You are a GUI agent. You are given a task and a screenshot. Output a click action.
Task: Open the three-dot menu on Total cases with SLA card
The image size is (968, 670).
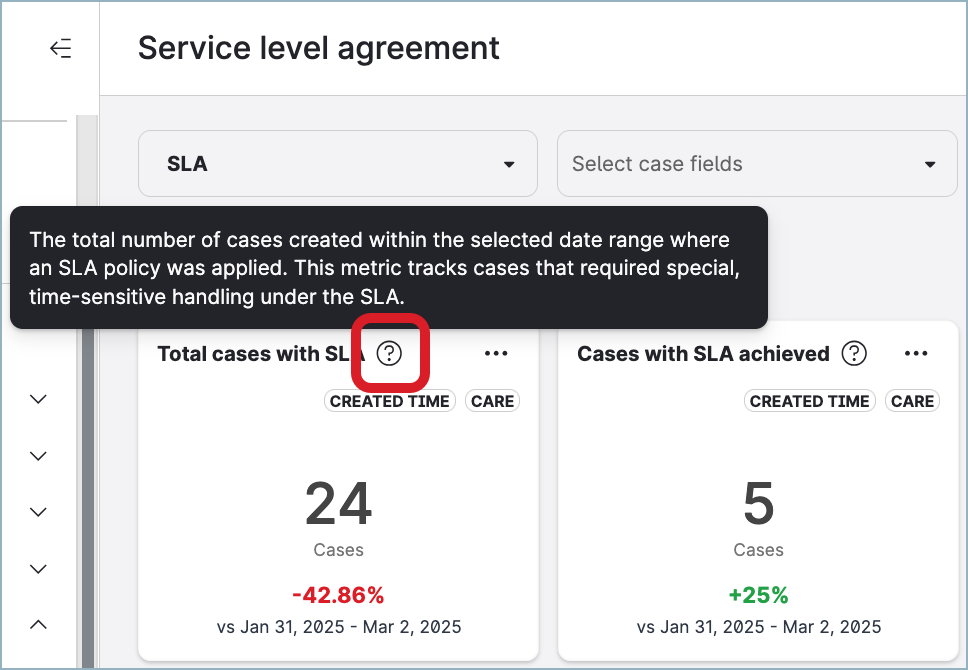(496, 353)
